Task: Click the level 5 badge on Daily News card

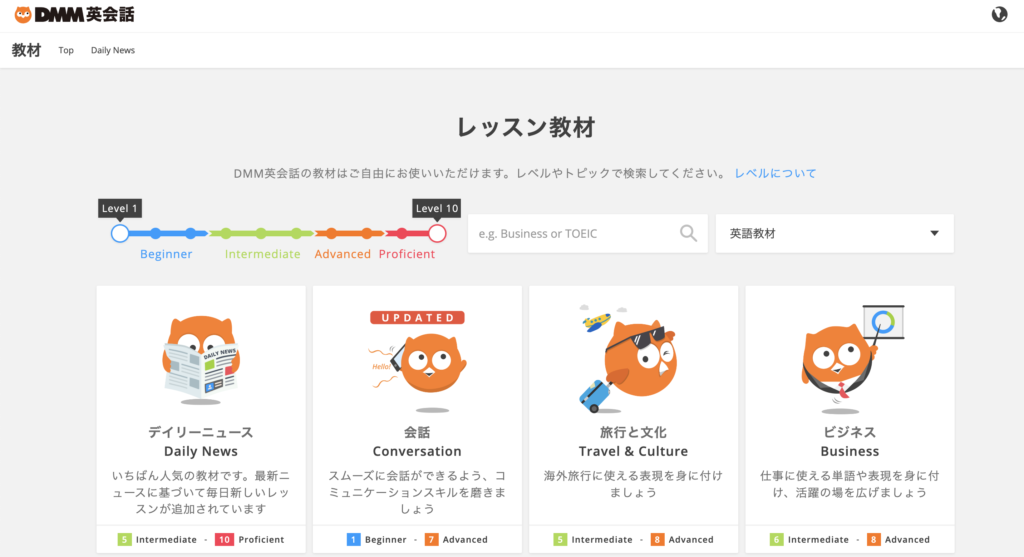Action: coord(124,539)
